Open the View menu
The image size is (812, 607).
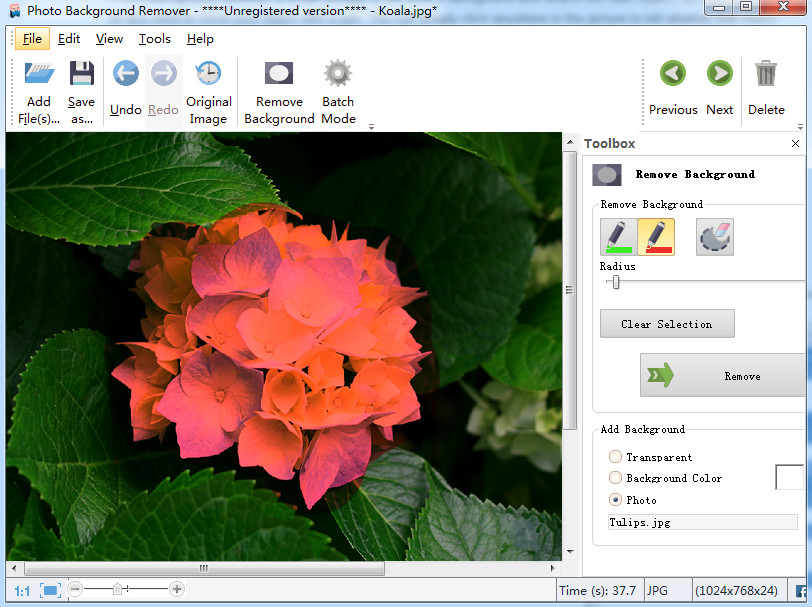tap(109, 39)
